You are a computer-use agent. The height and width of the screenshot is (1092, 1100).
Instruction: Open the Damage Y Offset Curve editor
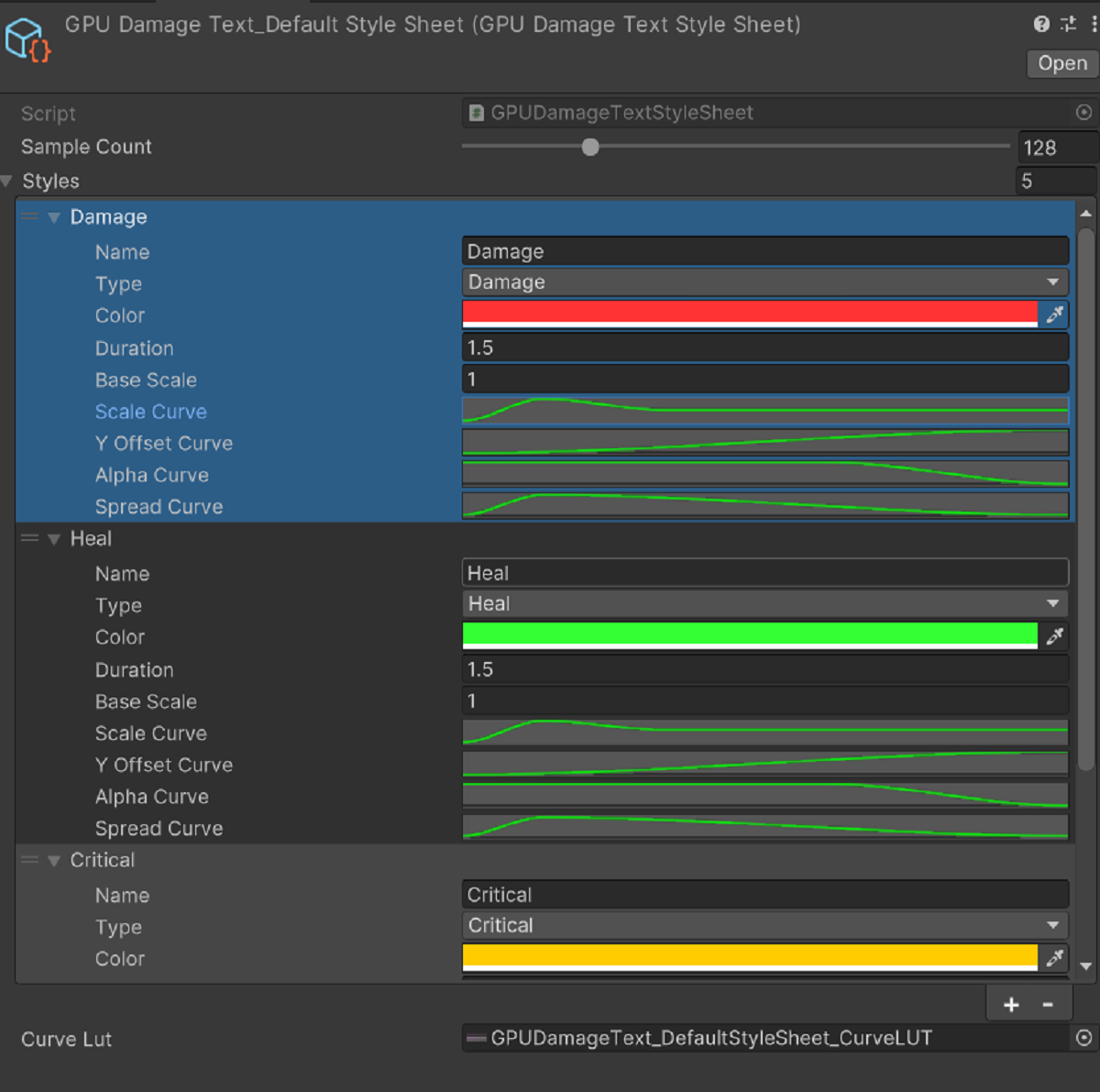(765, 442)
